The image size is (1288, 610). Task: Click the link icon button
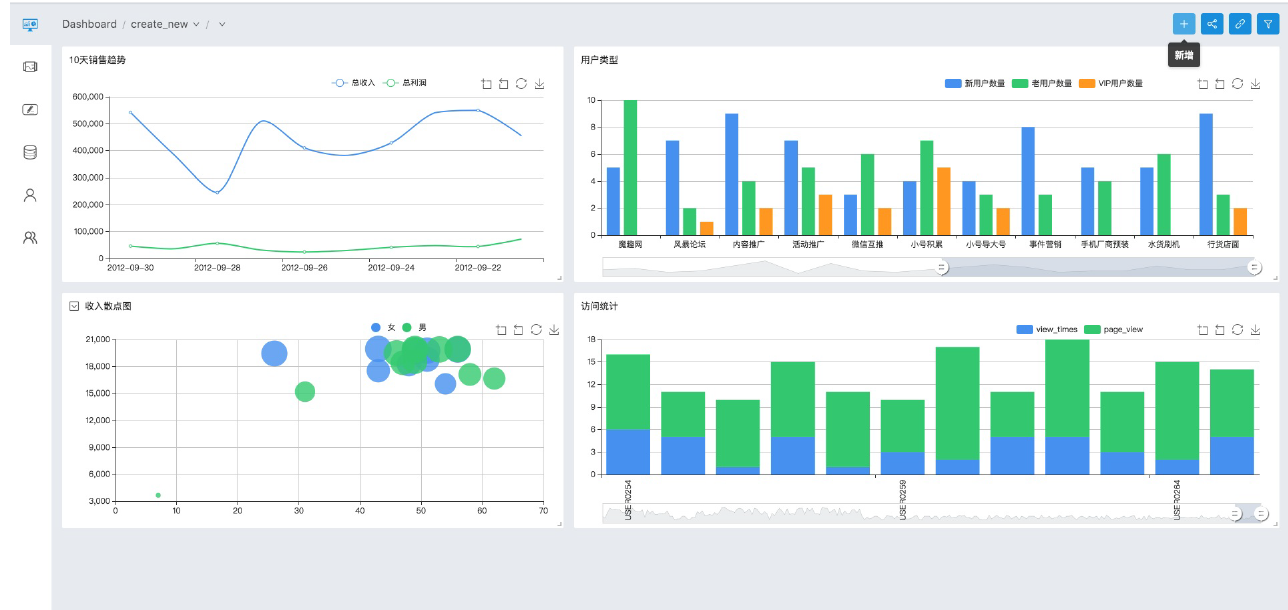click(1240, 24)
